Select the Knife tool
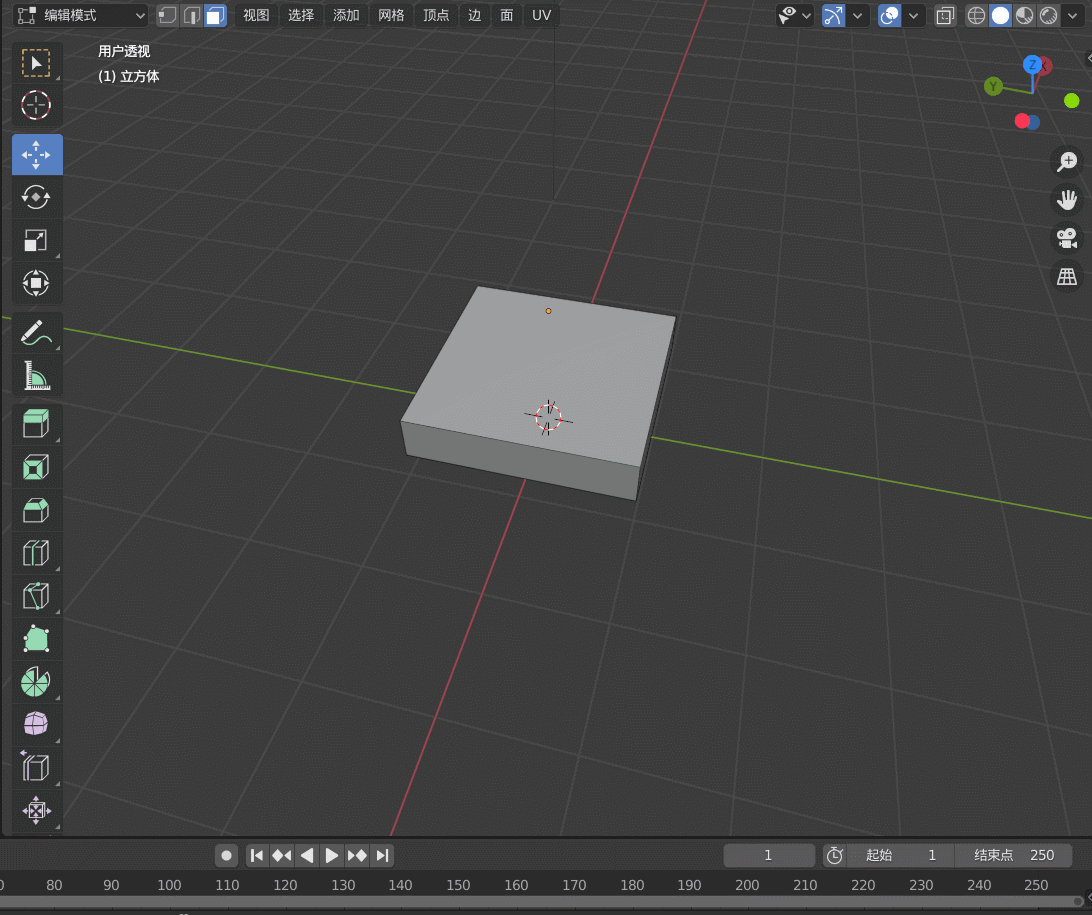 [37, 597]
